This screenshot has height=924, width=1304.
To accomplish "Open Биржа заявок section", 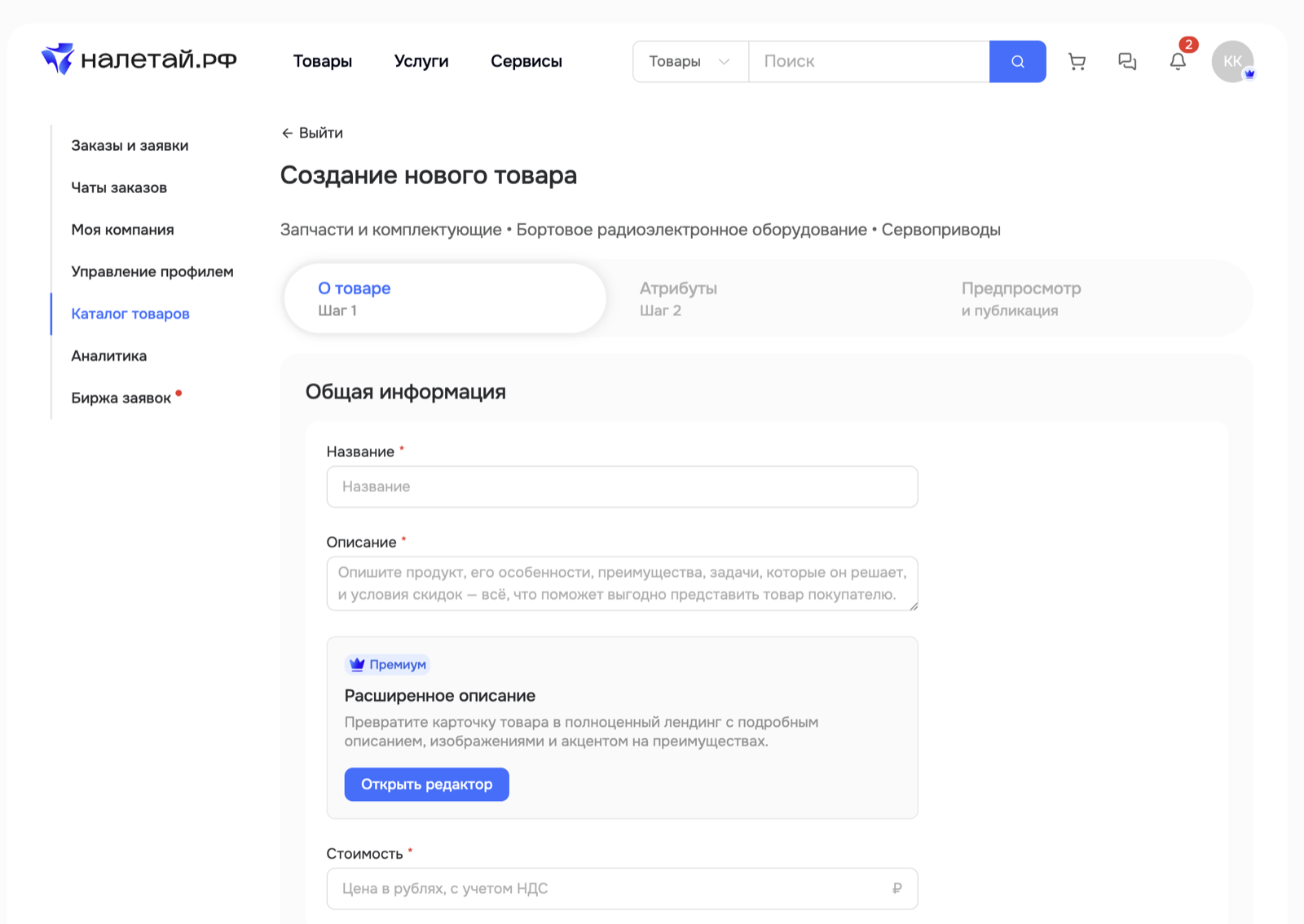I will click(x=121, y=398).
